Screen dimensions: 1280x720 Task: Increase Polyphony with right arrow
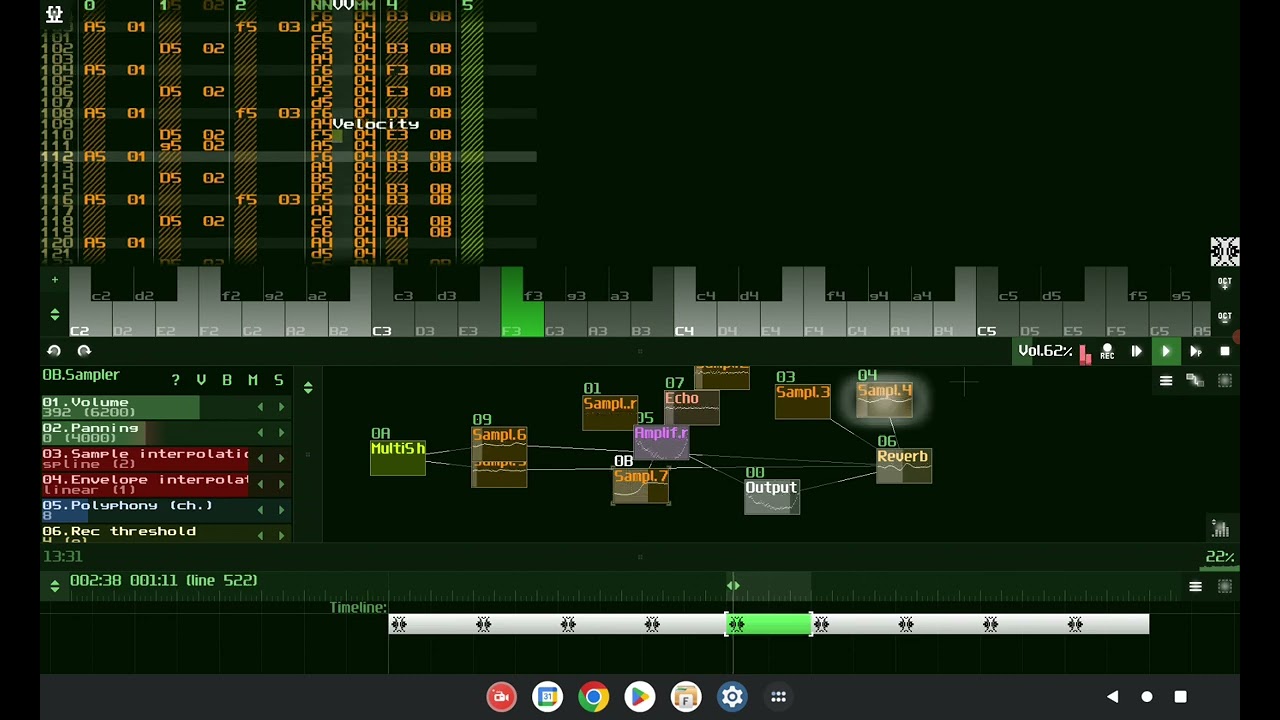point(282,510)
